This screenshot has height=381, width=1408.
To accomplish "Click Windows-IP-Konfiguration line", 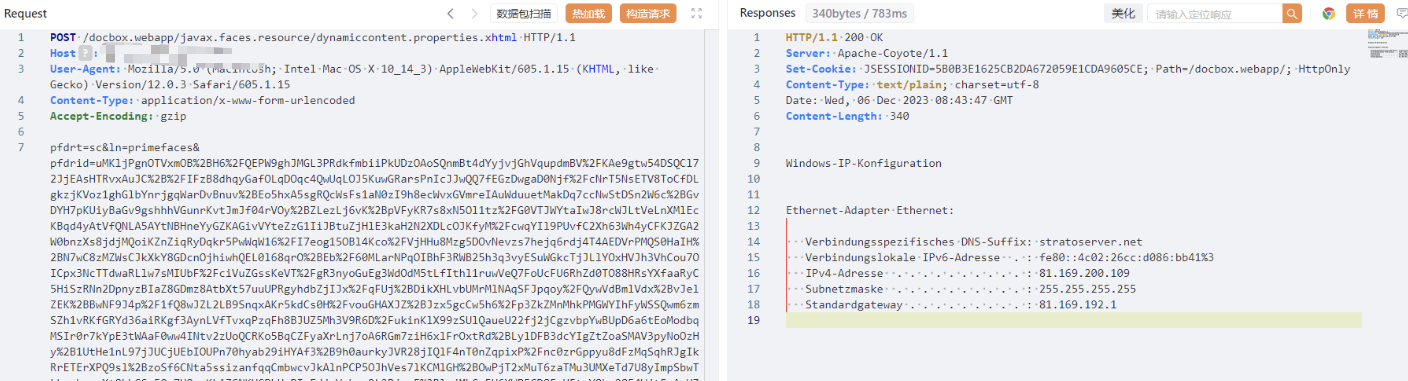I will [x=863, y=164].
